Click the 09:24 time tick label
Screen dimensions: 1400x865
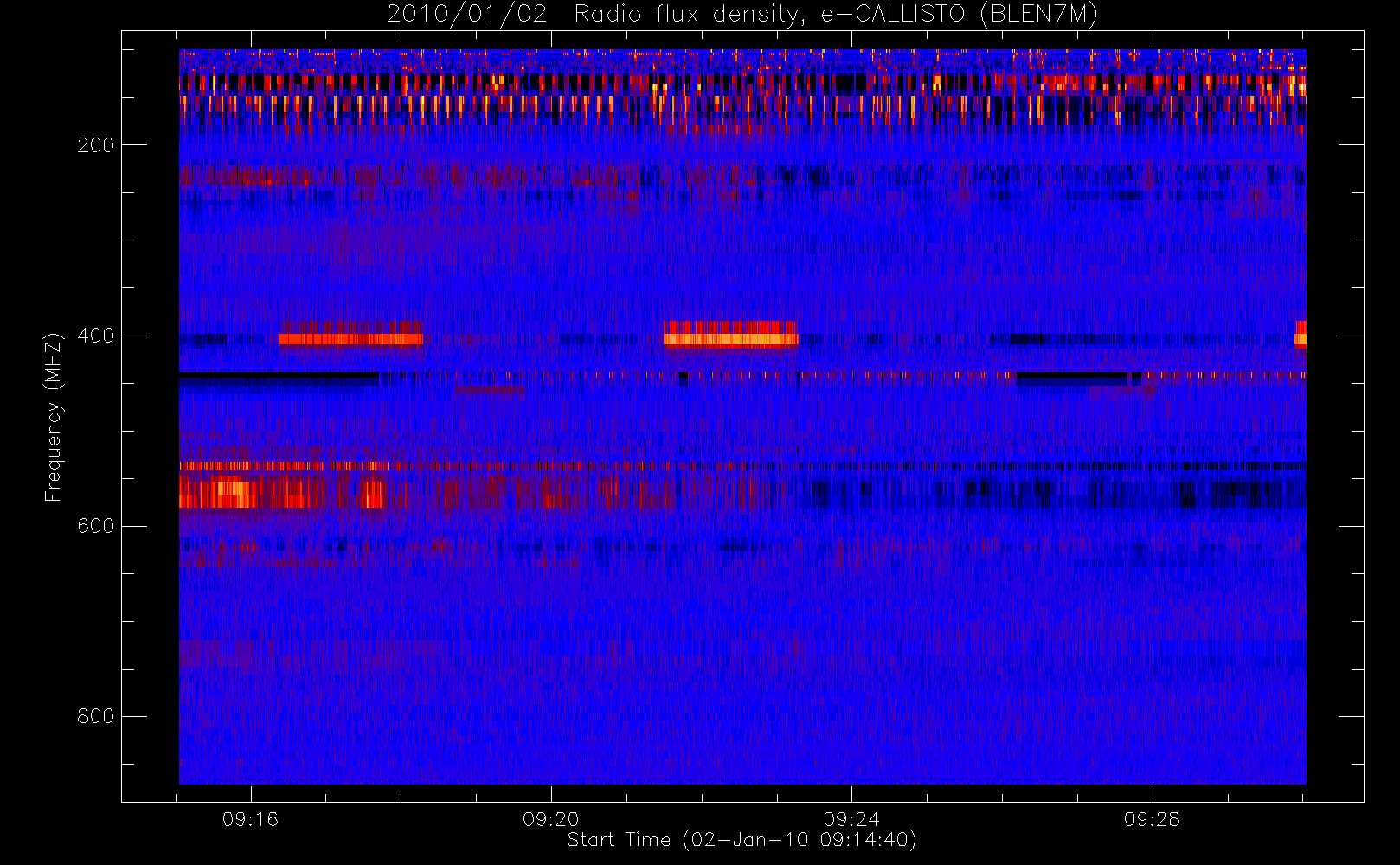click(851, 819)
